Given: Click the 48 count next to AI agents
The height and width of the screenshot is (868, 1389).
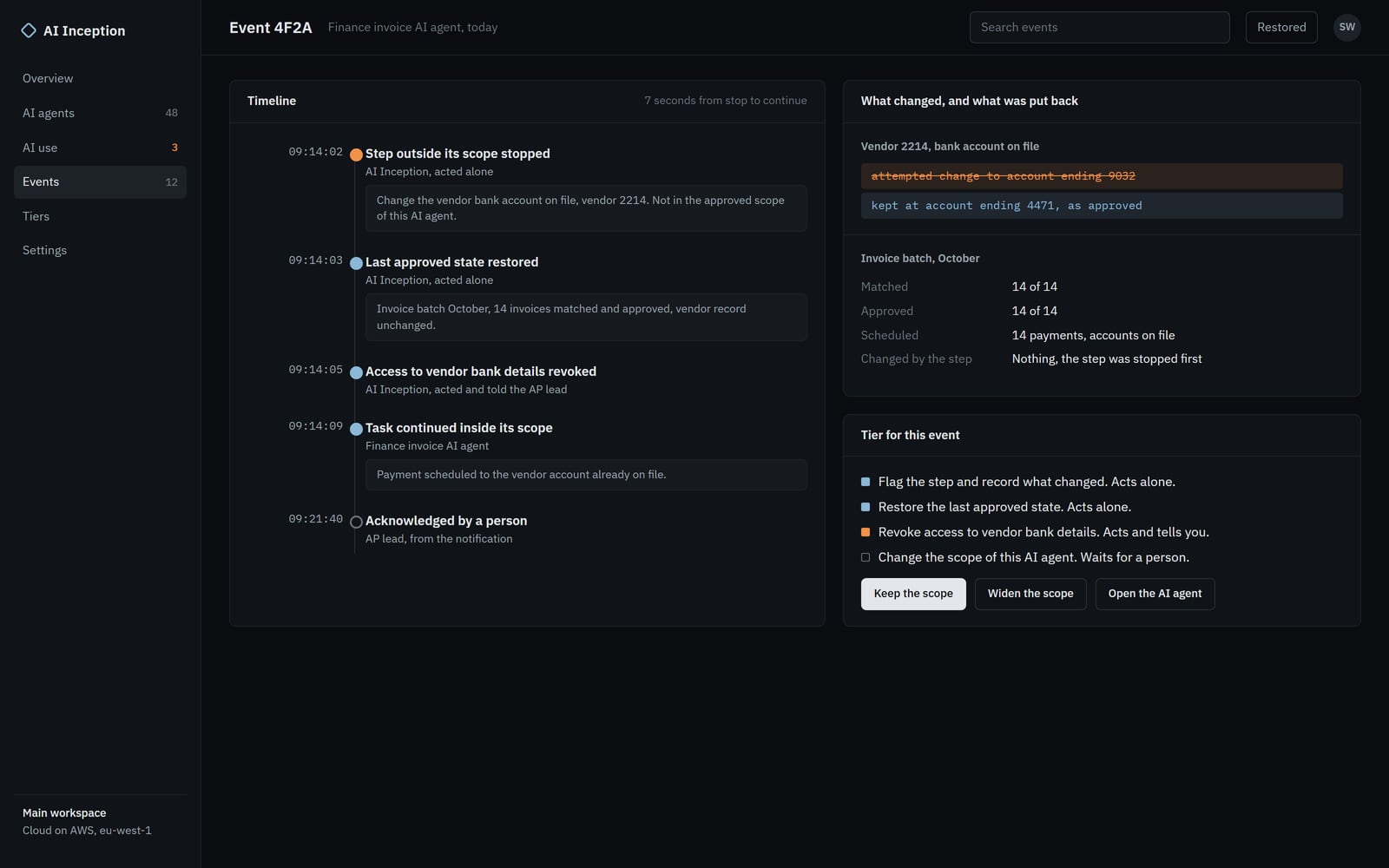Looking at the screenshot, I should (x=171, y=113).
